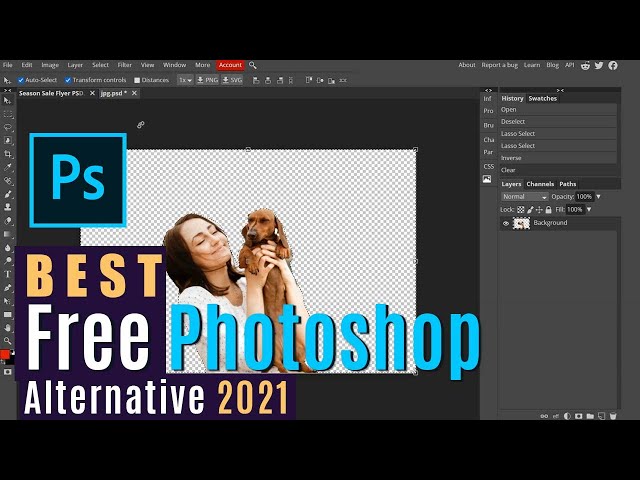Toggle lock all padlock icon

(549, 210)
